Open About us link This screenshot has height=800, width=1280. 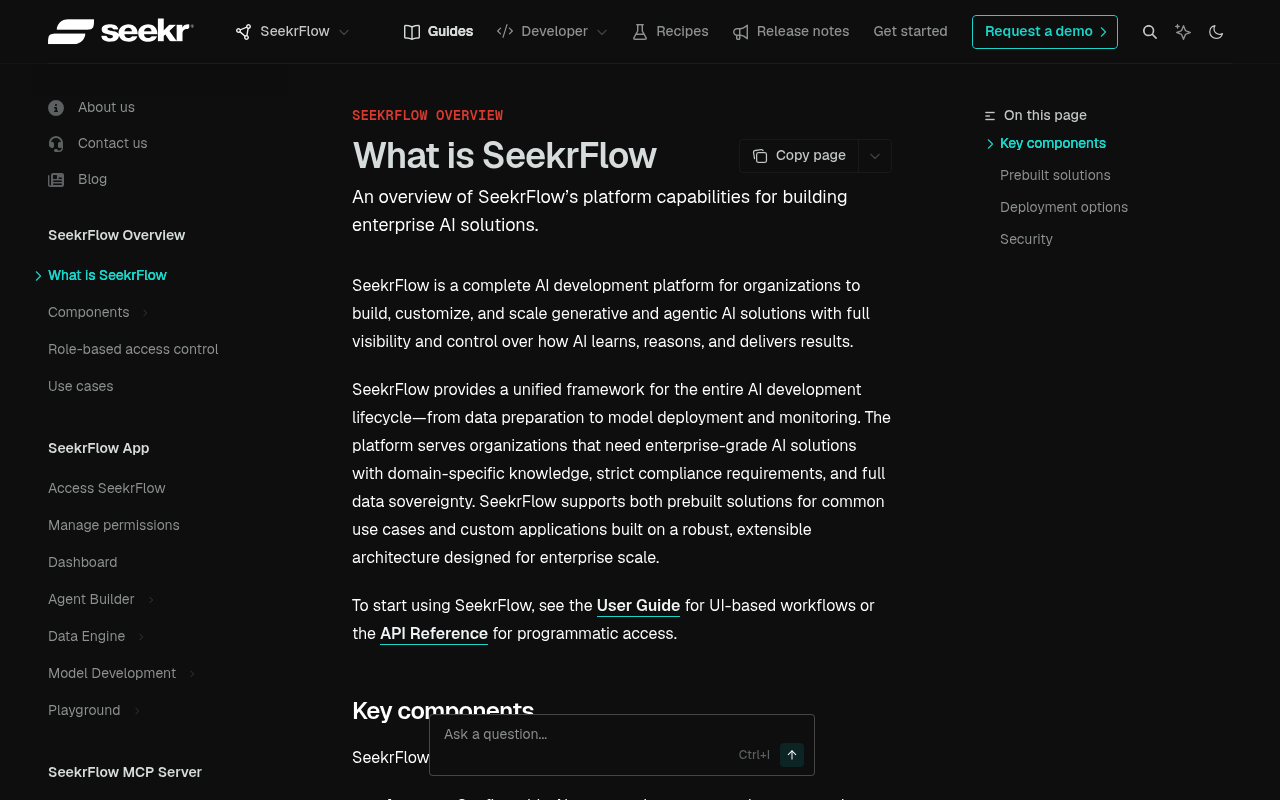pos(106,107)
